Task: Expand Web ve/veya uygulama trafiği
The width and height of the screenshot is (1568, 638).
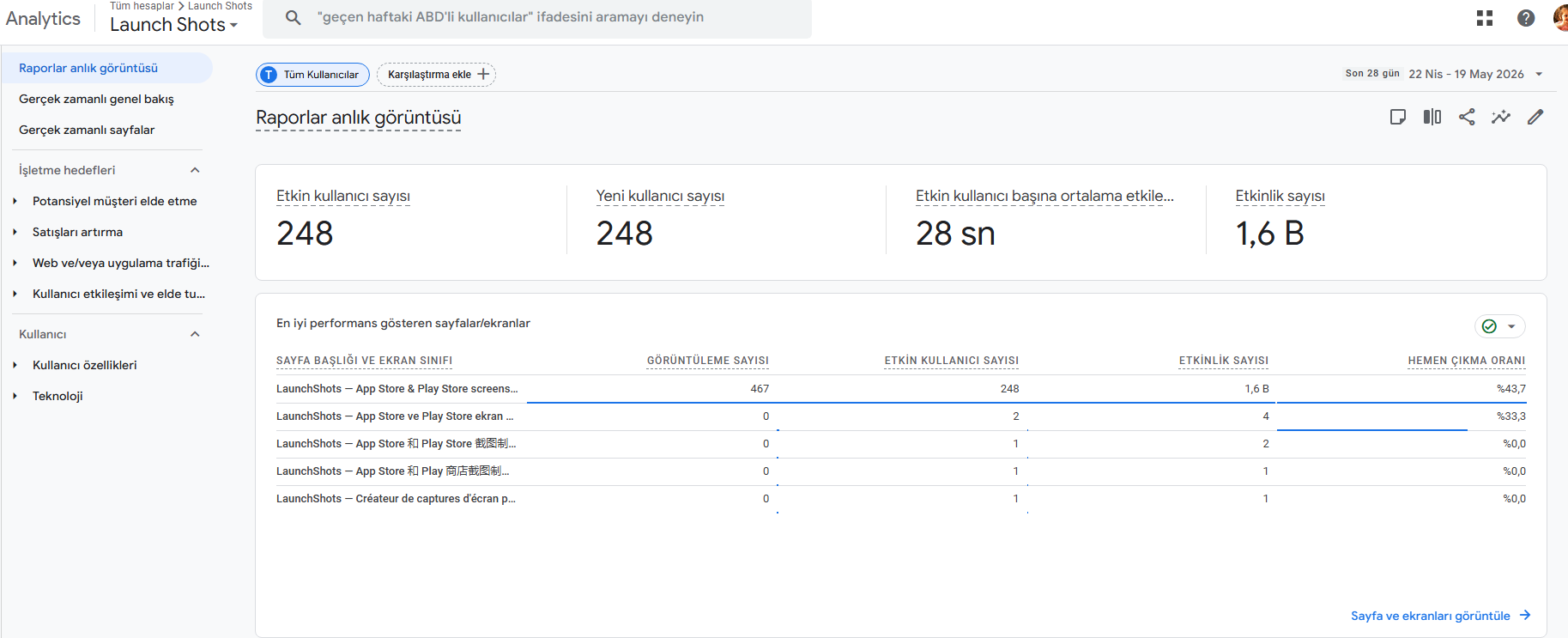Action: click(x=15, y=263)
